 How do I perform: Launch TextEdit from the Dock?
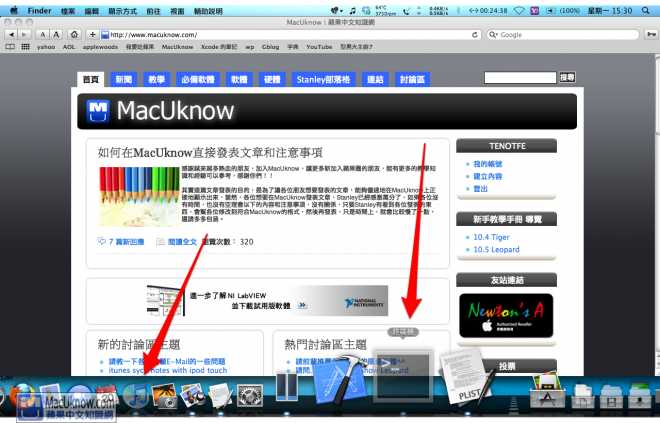pyautogui.click(x=221, y=396)
